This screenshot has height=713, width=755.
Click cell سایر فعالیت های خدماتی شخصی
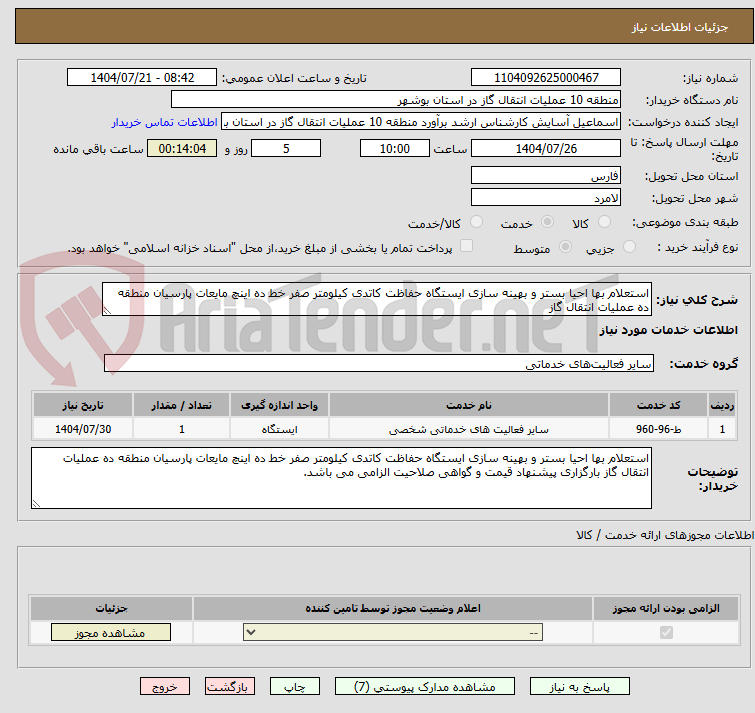coord(469,429)
